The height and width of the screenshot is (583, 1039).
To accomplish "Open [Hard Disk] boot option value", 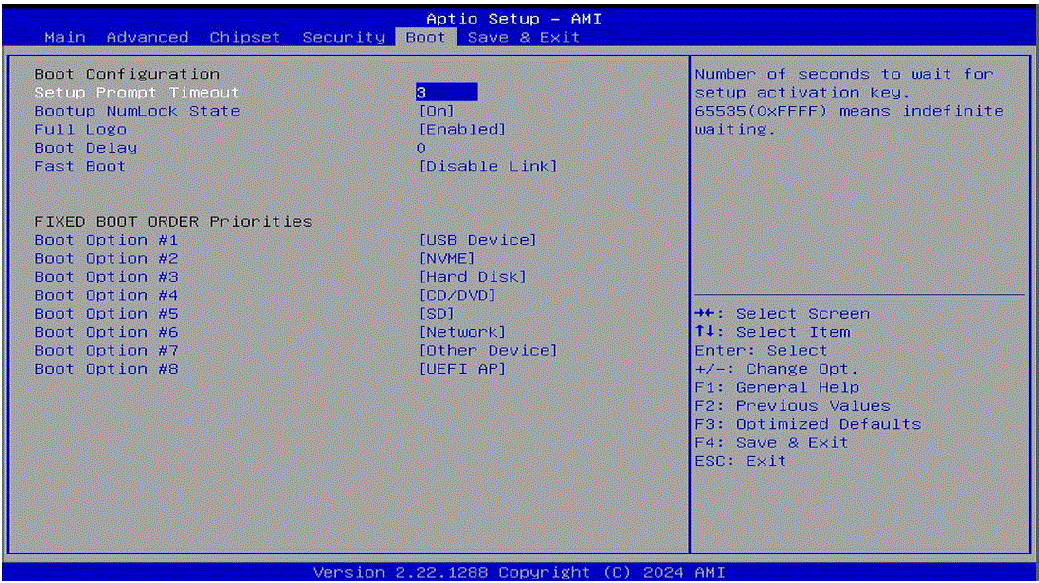I will click(472, 277).
